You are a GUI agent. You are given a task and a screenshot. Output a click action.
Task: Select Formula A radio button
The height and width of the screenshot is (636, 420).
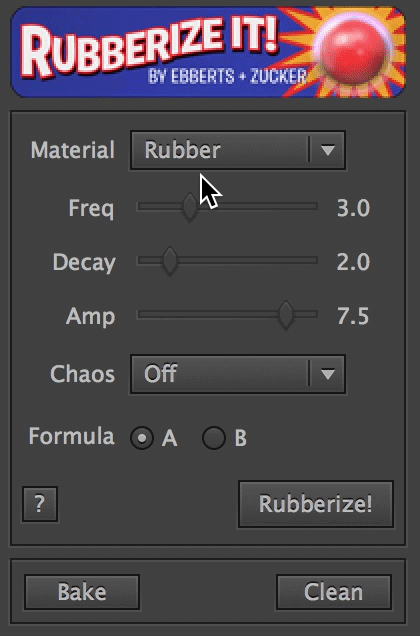[142, 438]
